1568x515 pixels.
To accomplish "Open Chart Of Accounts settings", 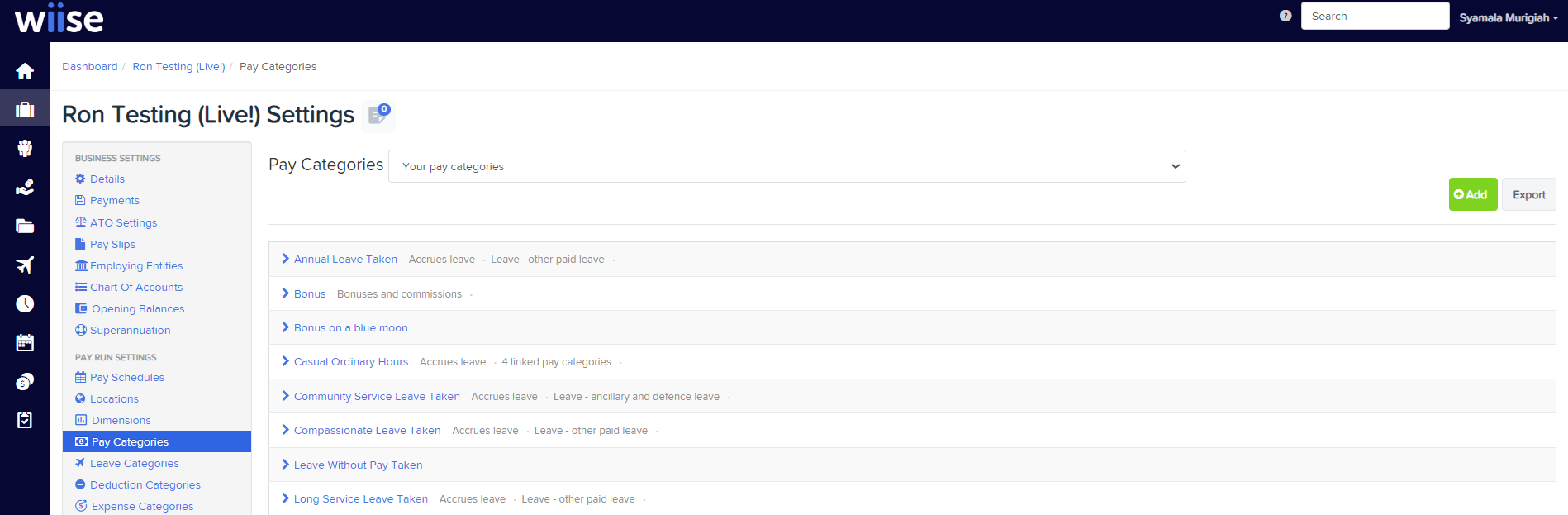I will 136,287.
